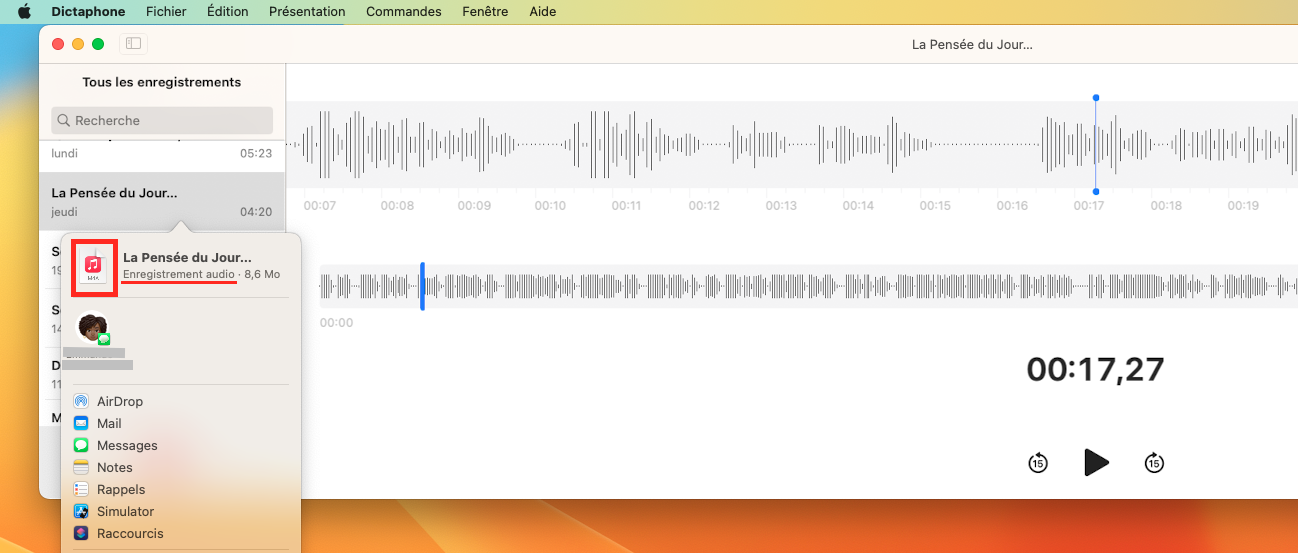This screenshot has height=553, width=1298.
Task: Click the blue playhead line in detailed waveform
Action: [1096, 144]
